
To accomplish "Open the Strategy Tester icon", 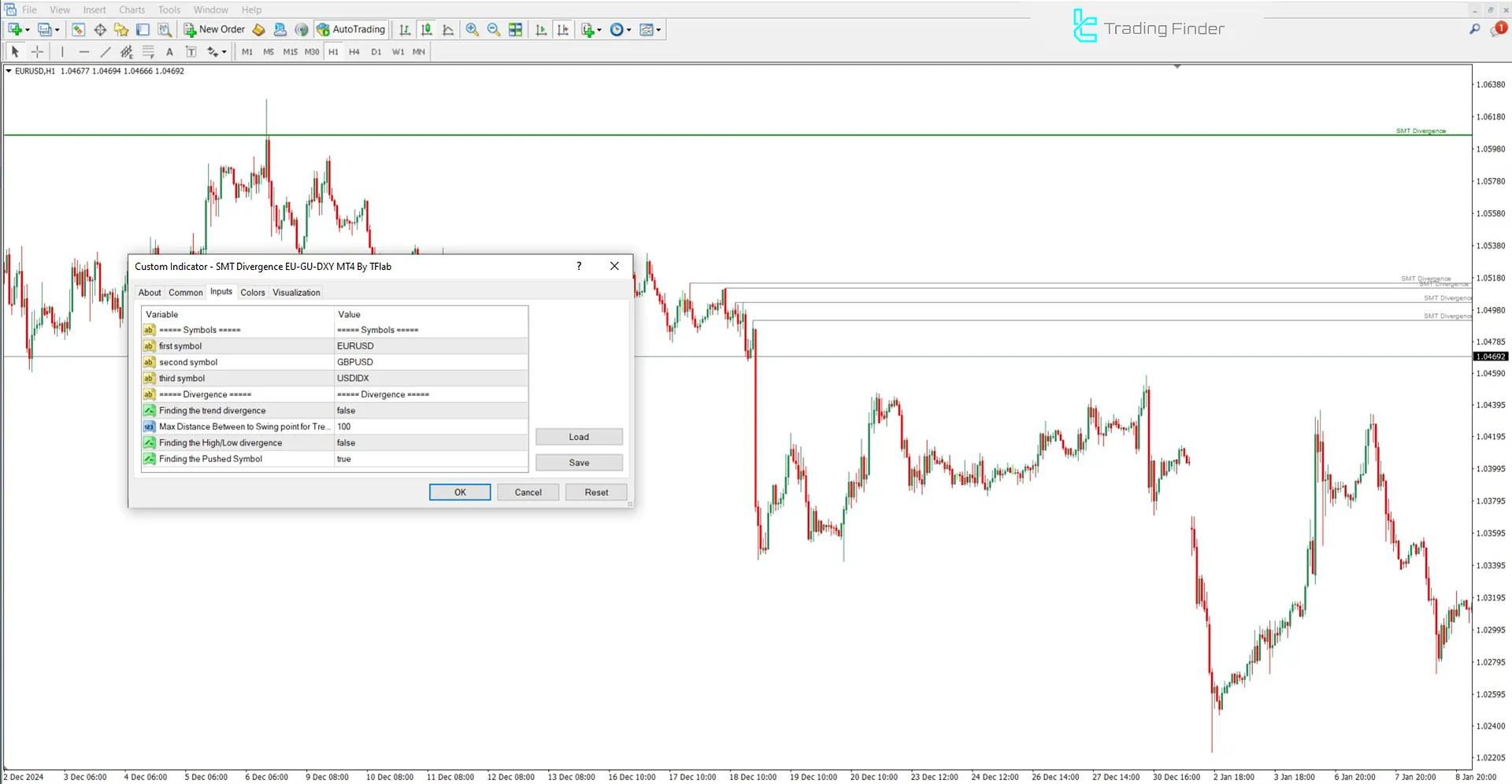I will click(x=165, y=30).
